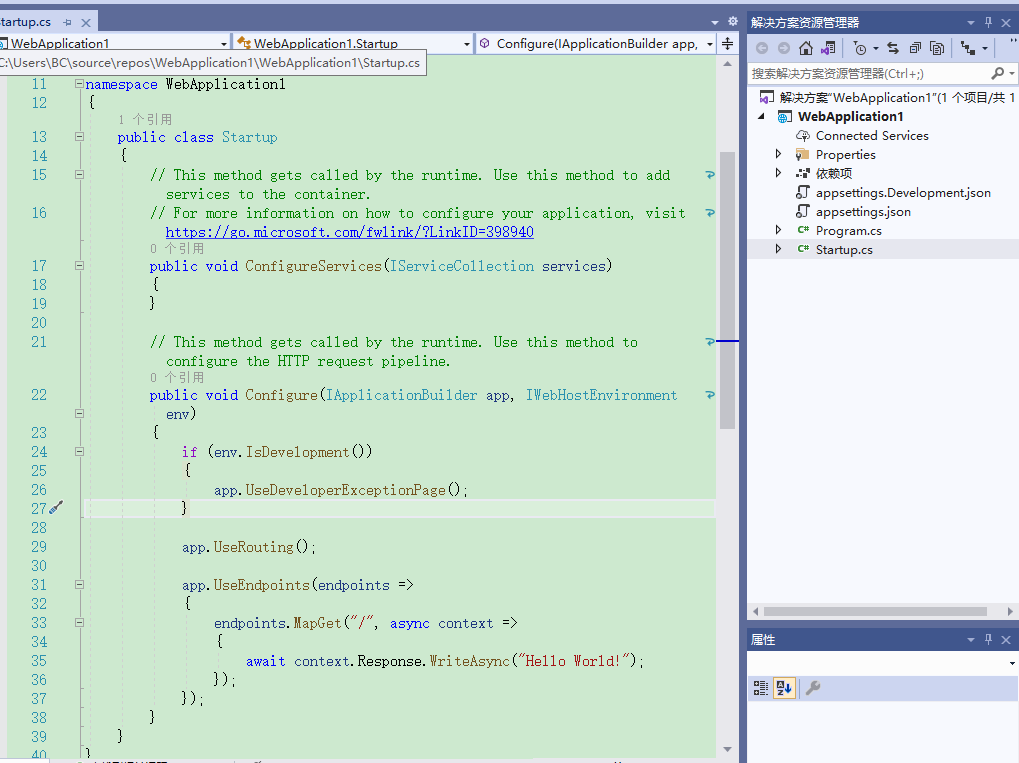The image size is (1019, 763).
Task: Pin the 属性 Properties panel
Action: coord(988,640)
